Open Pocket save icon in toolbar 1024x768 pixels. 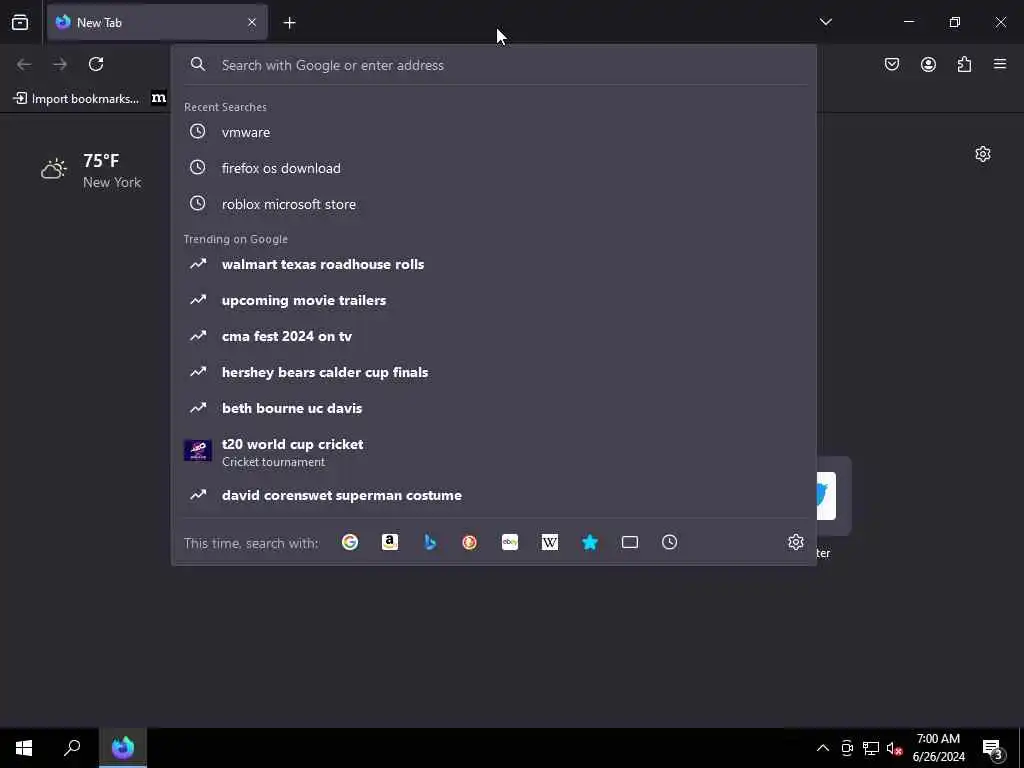[892, 64]
